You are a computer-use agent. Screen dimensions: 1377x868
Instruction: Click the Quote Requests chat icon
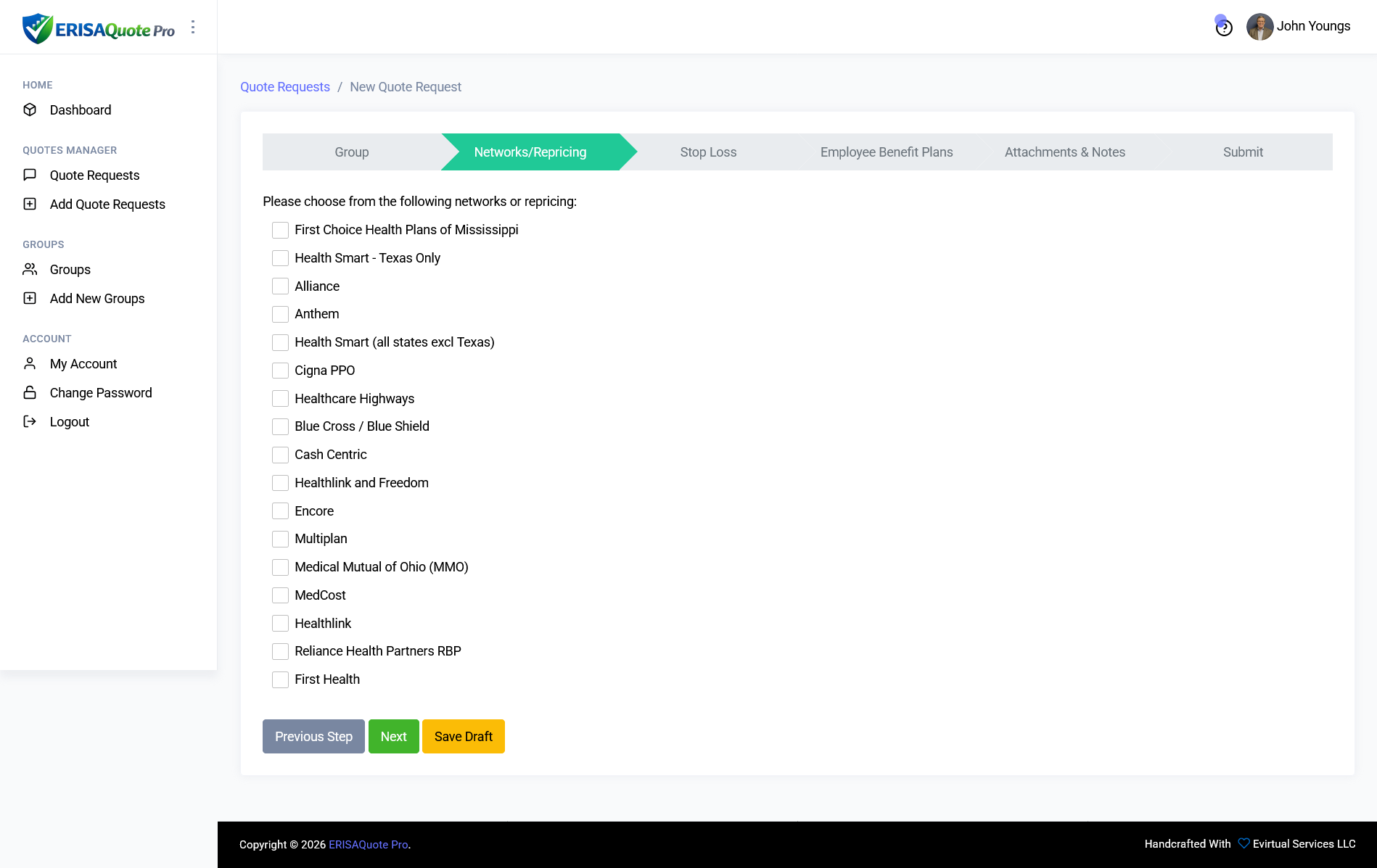(30, 175)
